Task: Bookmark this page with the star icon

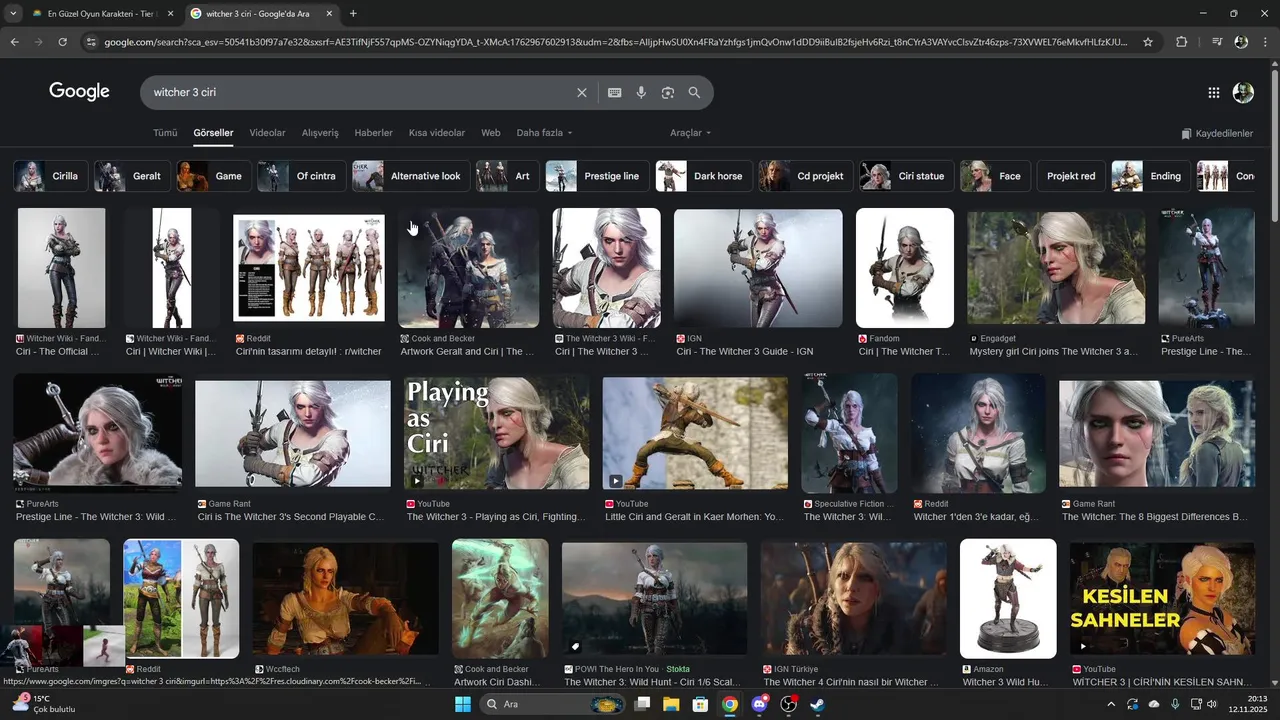Action: tap(1148, 42)
